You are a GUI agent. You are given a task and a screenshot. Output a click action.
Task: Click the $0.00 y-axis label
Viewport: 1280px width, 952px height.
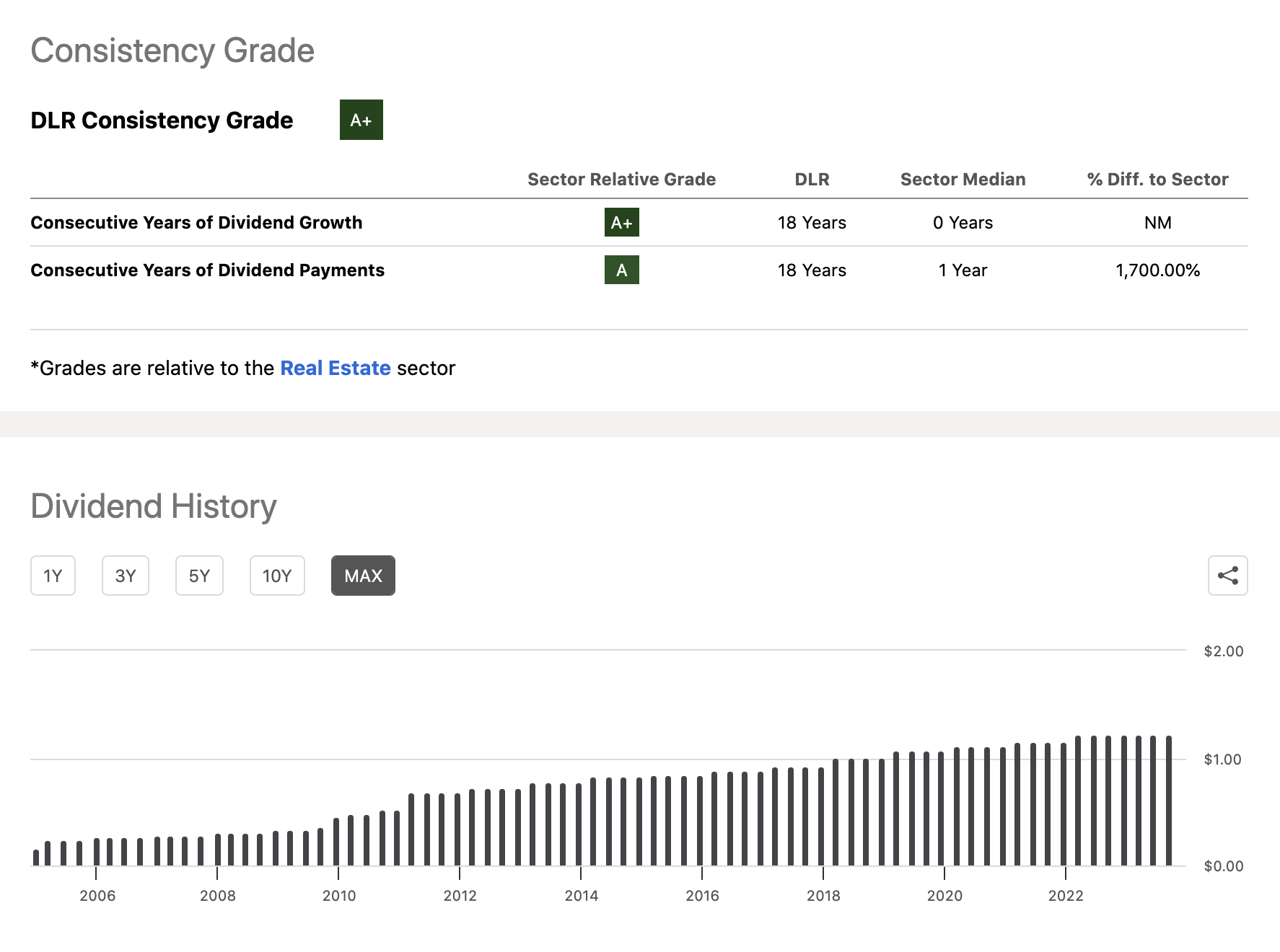[x=1224, y=866]
